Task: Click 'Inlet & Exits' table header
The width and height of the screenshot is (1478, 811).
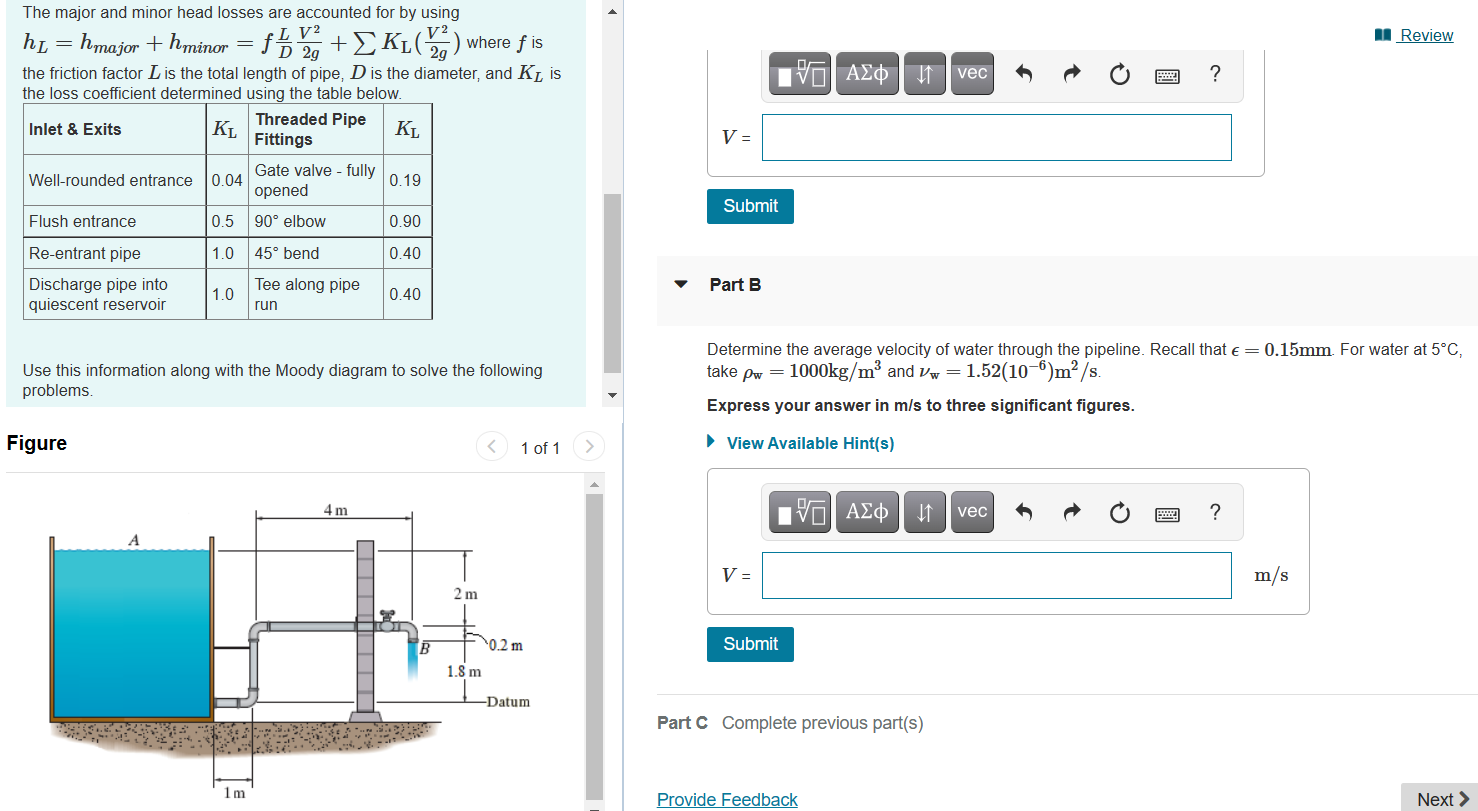Action: 115,129
